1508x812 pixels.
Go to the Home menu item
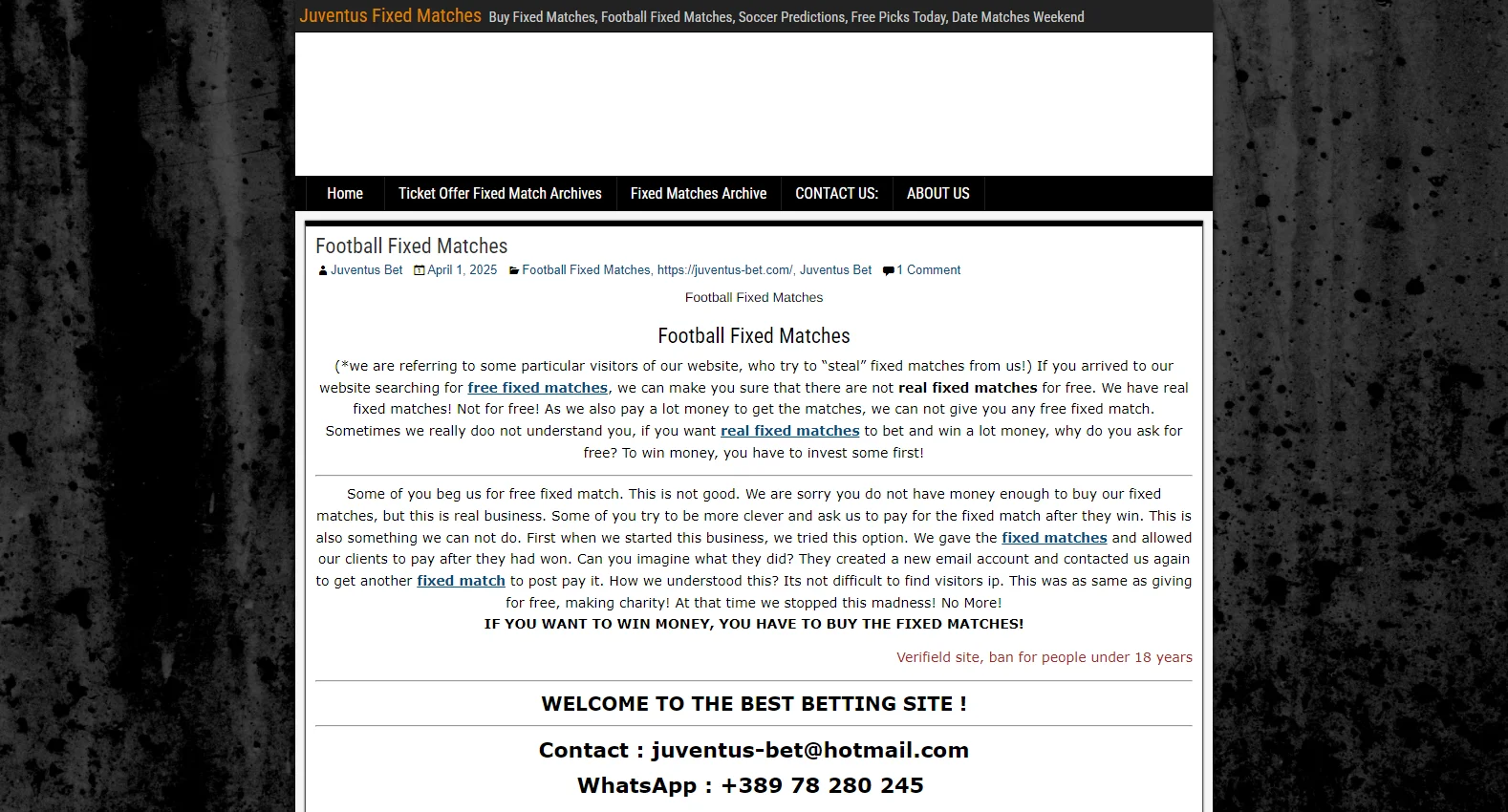pyautogui.click(x=345, y=193)
